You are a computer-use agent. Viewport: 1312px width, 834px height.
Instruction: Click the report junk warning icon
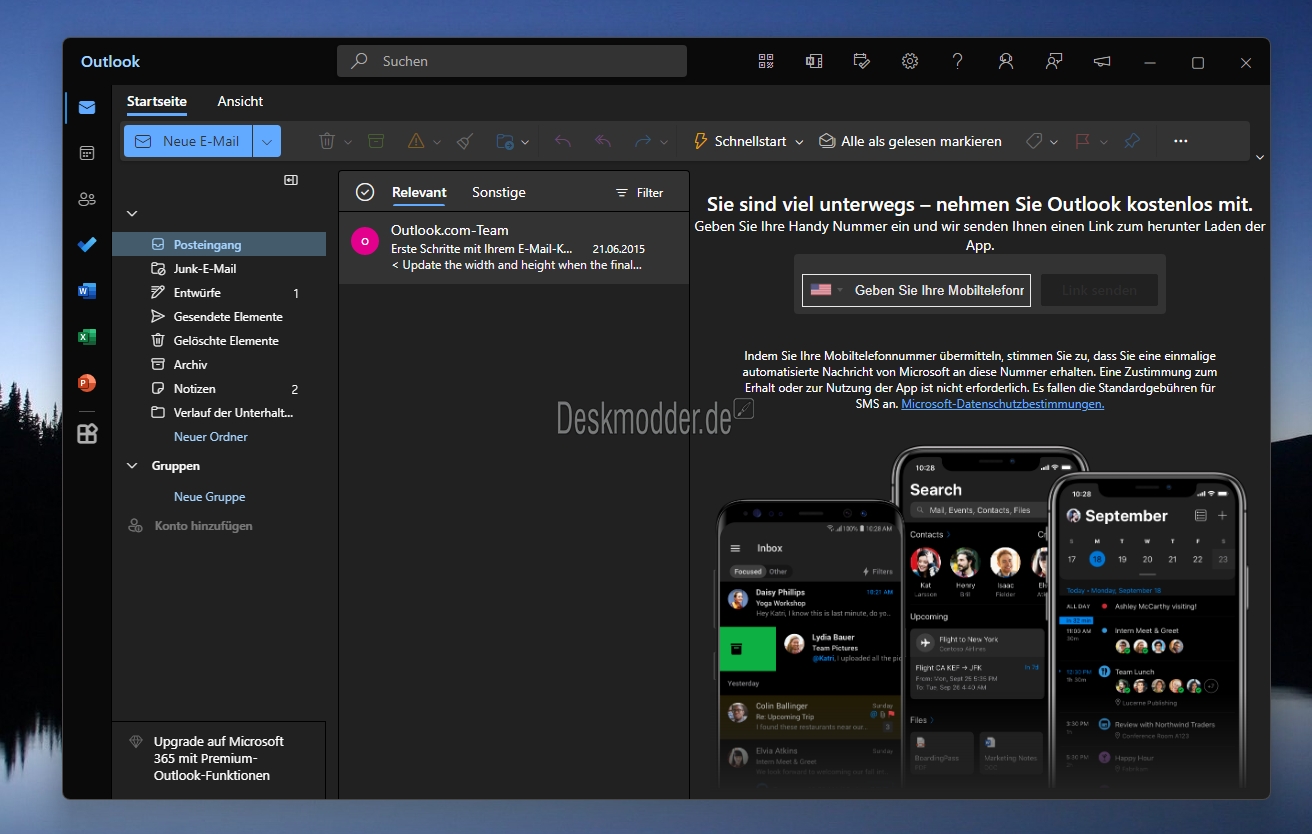coord(416,141)
